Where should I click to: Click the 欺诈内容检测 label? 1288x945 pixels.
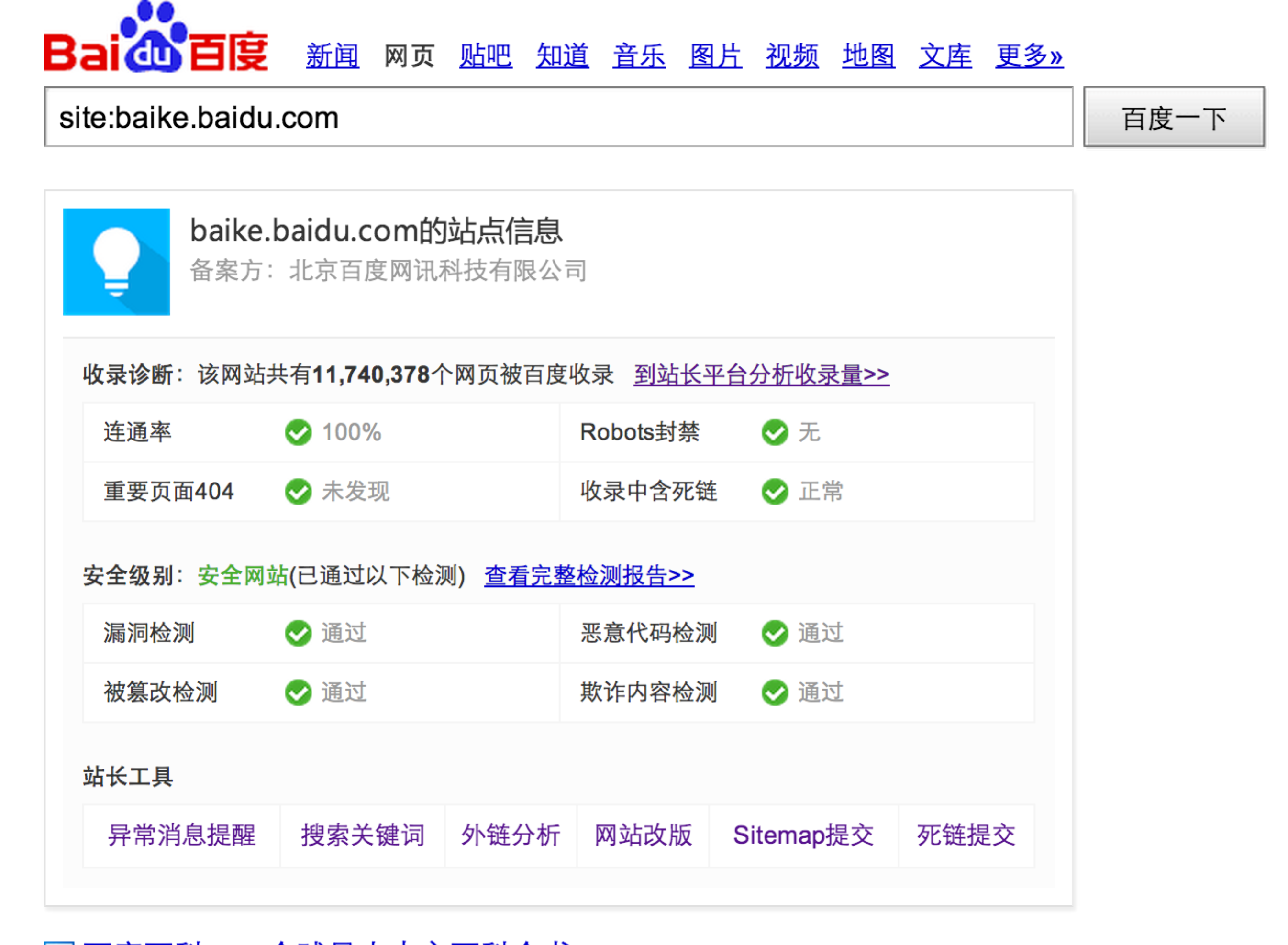pos(649,693)
